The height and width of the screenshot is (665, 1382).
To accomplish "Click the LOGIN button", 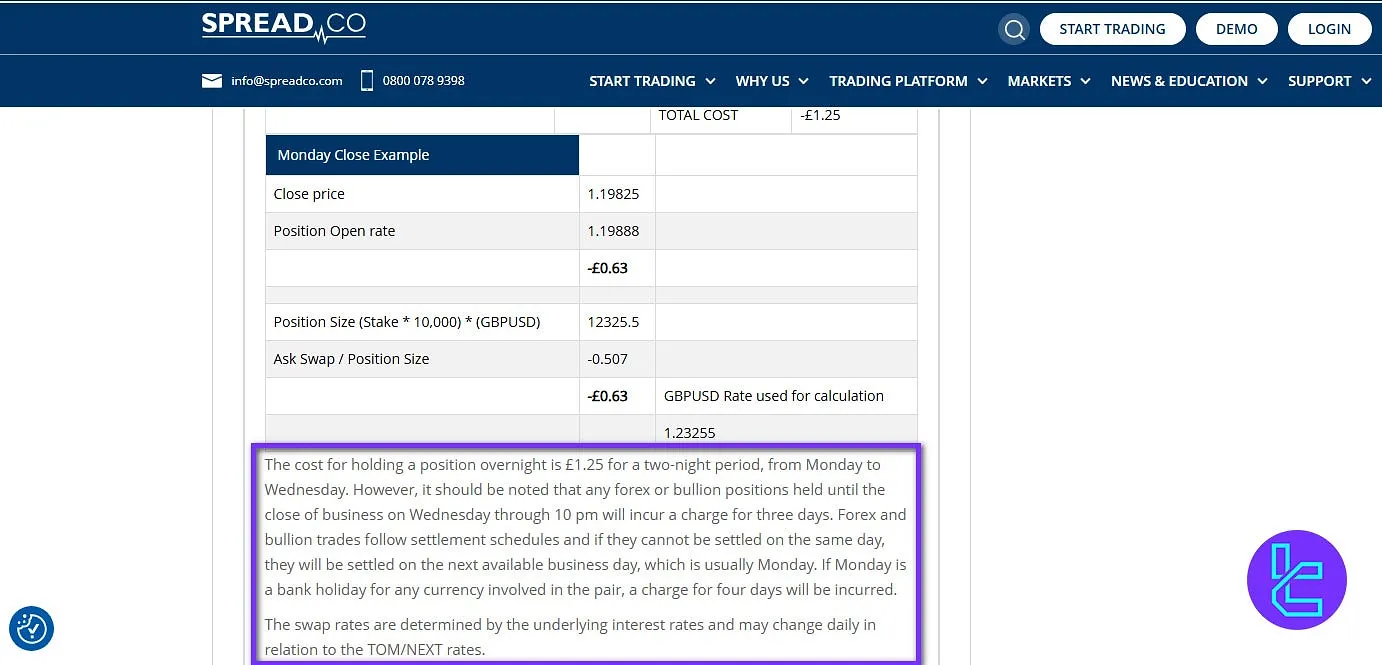I will pyautogui.click(x=1329, y=29).
